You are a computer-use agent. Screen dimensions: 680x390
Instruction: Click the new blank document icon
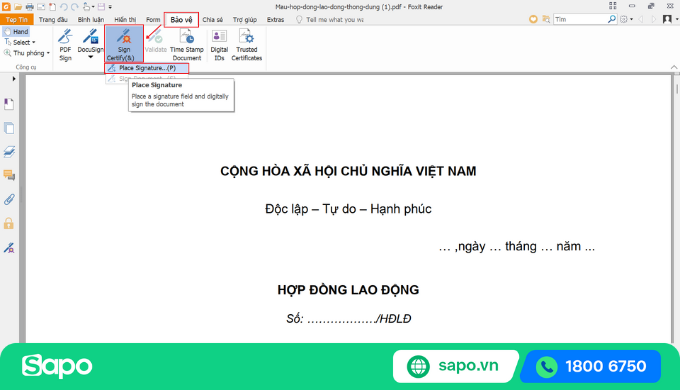coord(52,7)
